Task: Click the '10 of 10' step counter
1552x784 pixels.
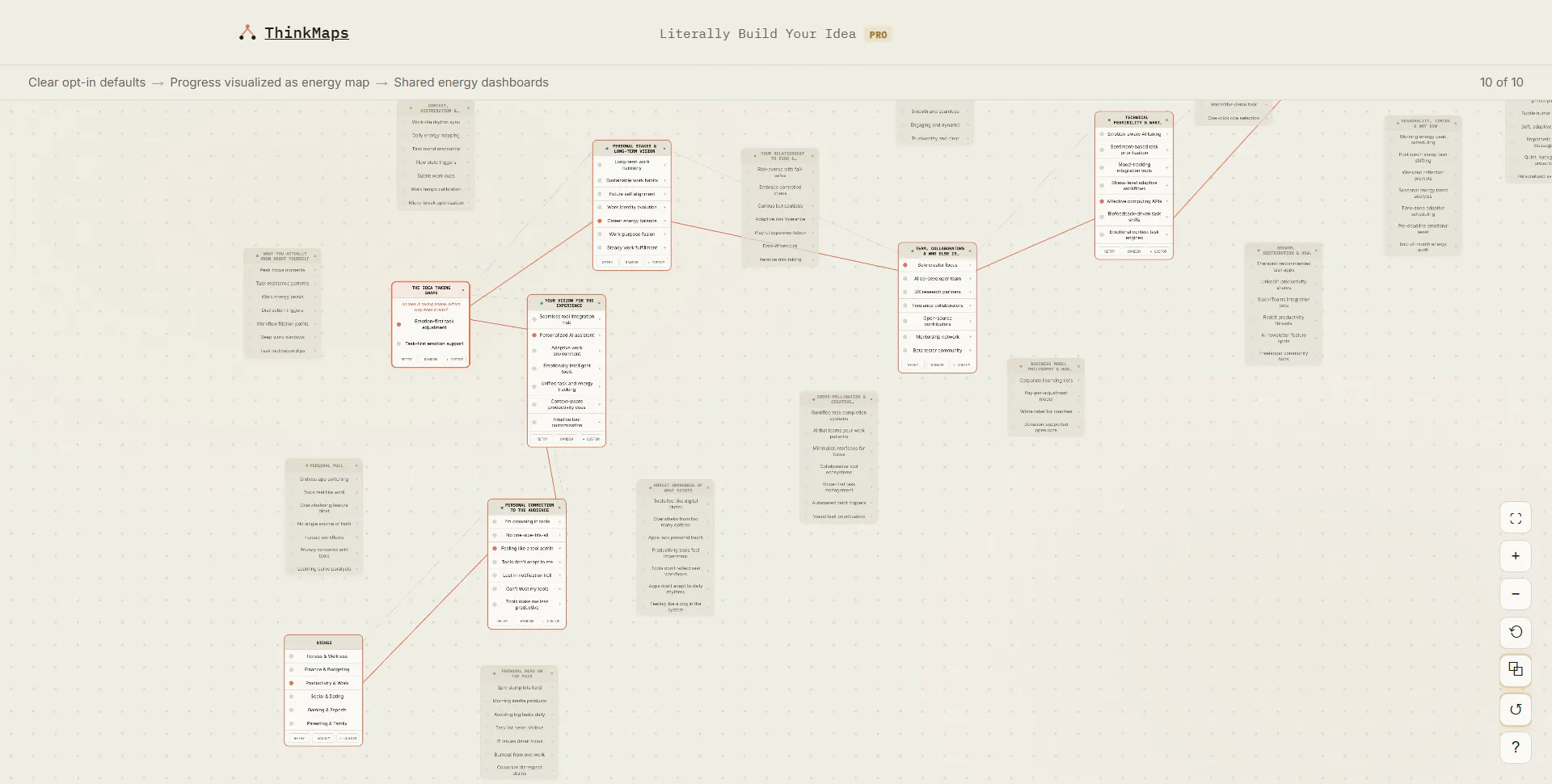Action: [1501, 82]
